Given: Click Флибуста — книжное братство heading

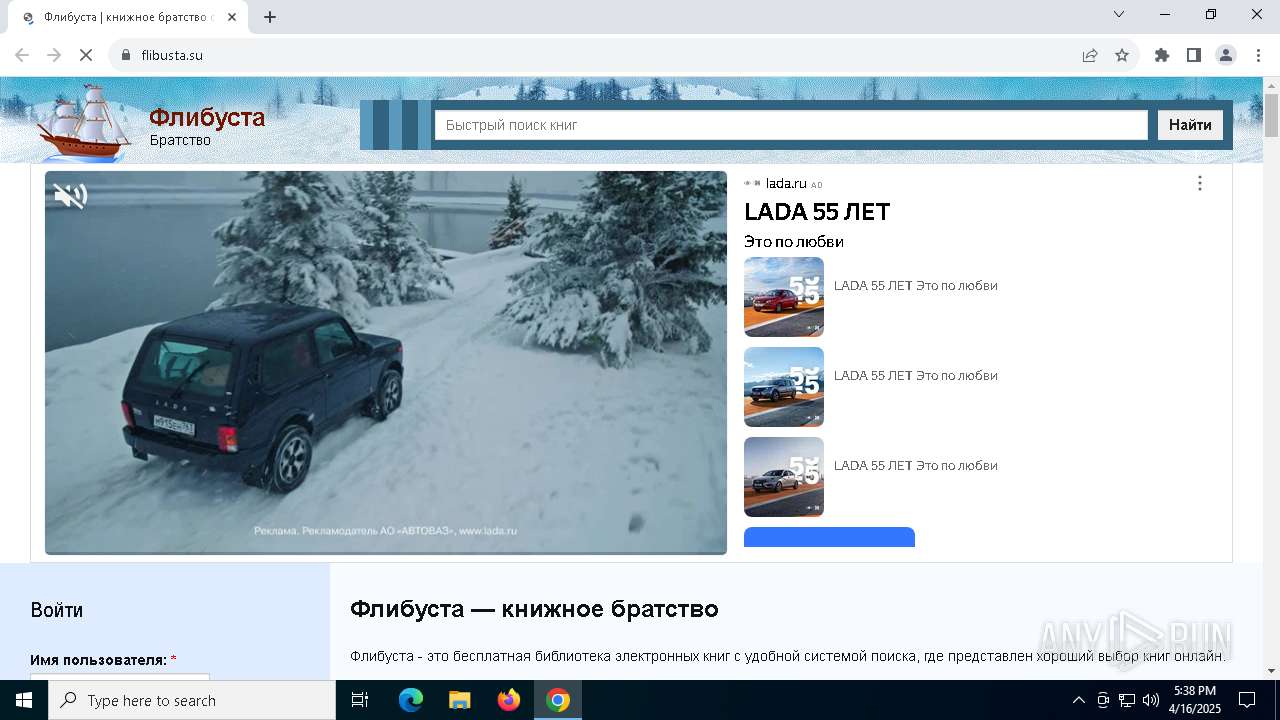Looking at the screenshot, I should [x=534, y=609].
